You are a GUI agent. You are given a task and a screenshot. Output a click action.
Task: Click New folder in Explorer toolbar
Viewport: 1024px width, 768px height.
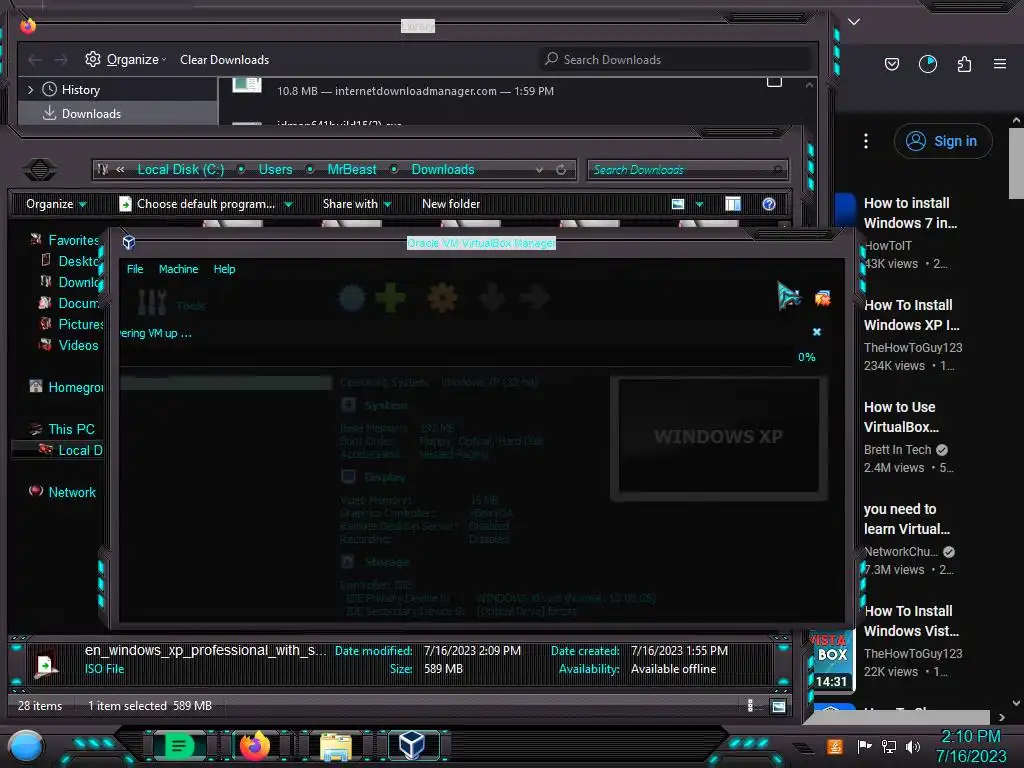(x=451, y=204)
